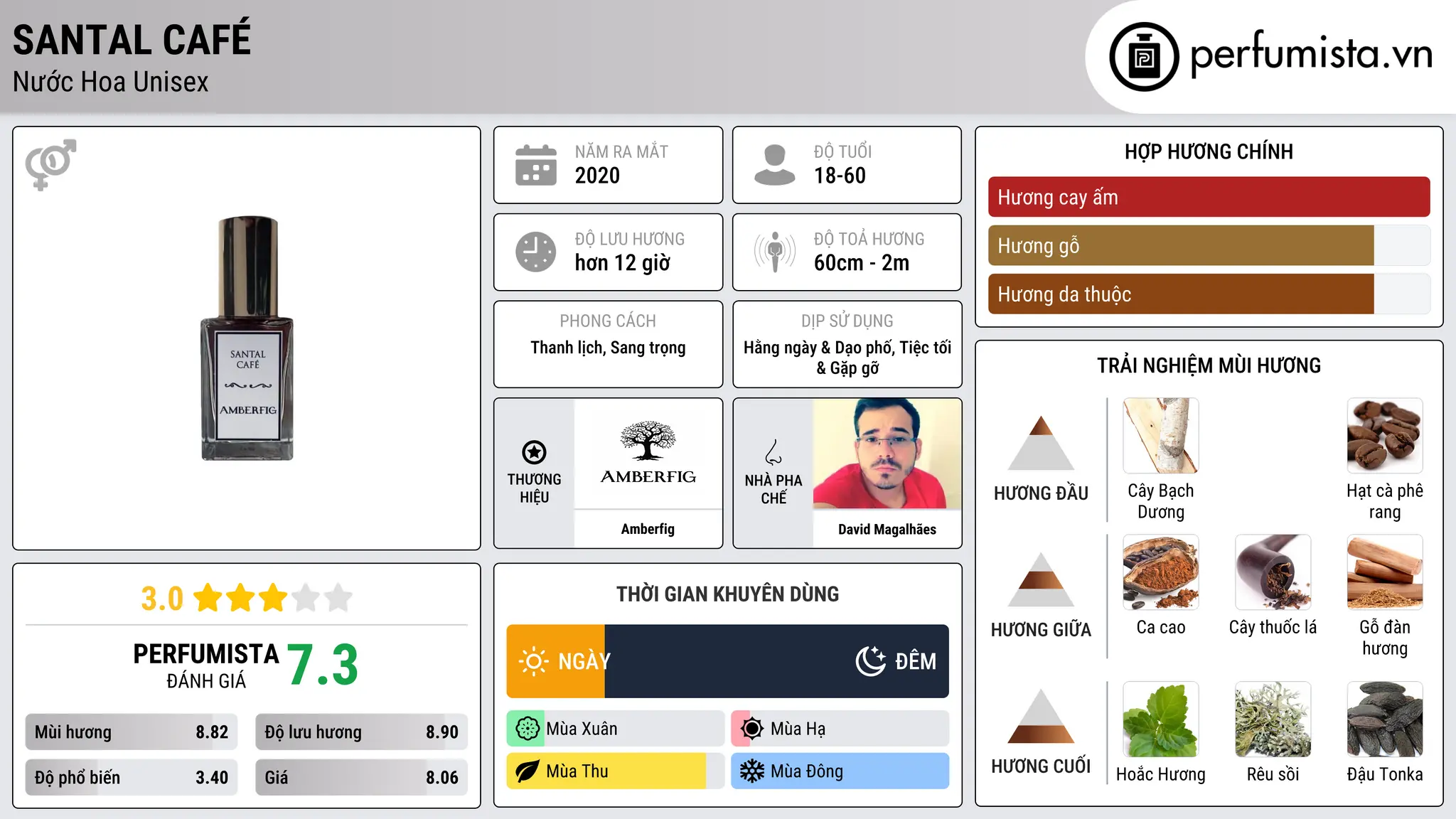Viewport: 1456px width, 819px height.
Task: Select the Cây Bạch Dương note image
Action: click(1161, 435)
